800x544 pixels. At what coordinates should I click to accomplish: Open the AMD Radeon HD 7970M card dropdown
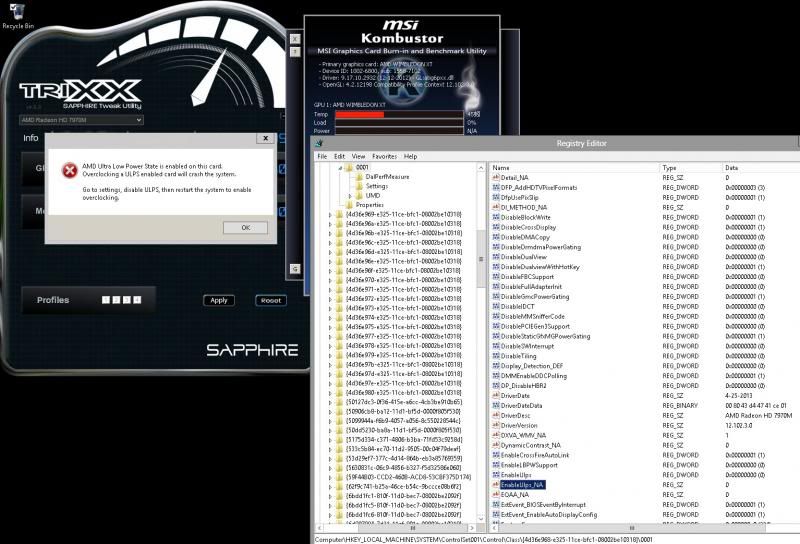click(x=82, y=120)
